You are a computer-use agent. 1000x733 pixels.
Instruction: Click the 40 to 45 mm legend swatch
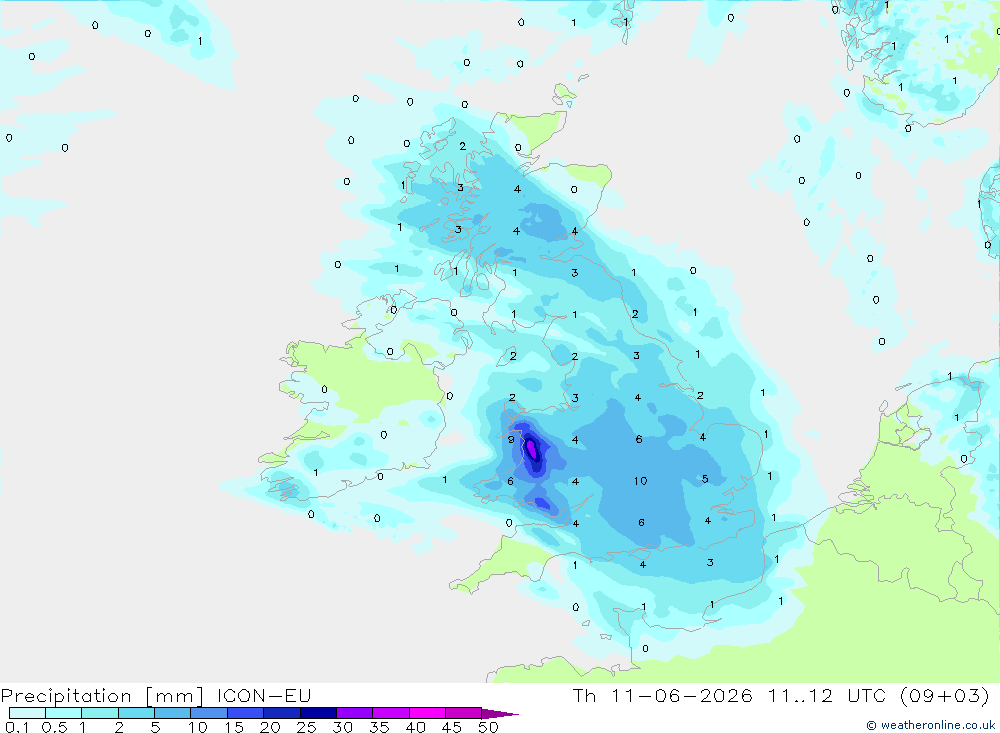427,713
